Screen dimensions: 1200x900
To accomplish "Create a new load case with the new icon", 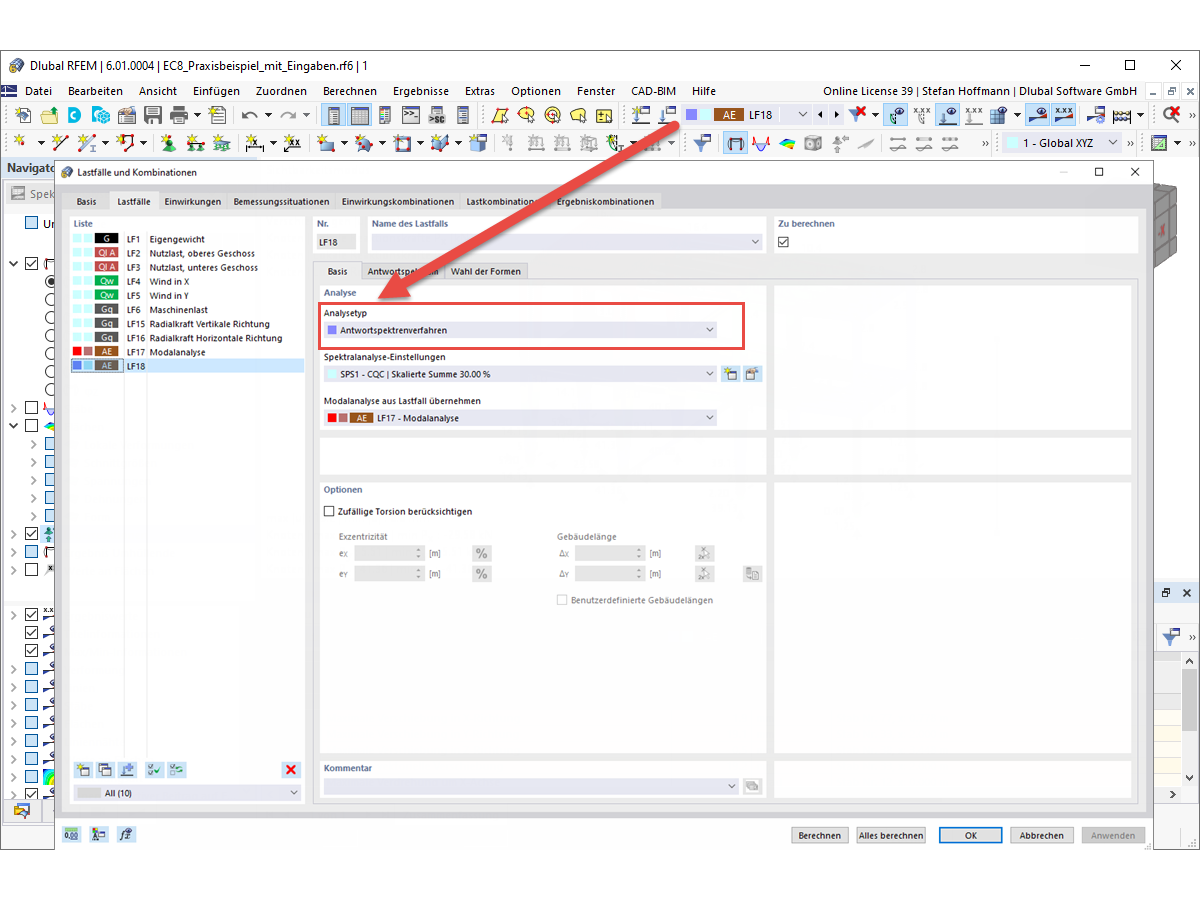I will [82, 769].
